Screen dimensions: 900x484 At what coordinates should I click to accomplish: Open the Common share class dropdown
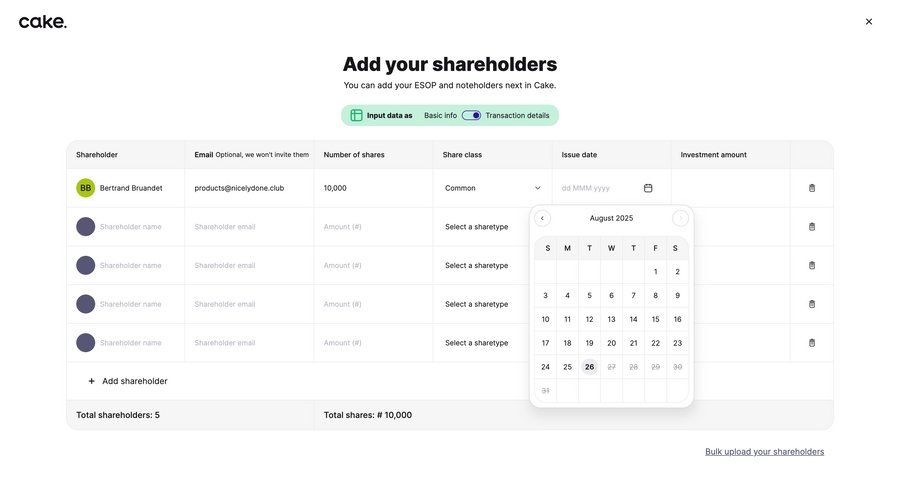(x=493, y=188)
